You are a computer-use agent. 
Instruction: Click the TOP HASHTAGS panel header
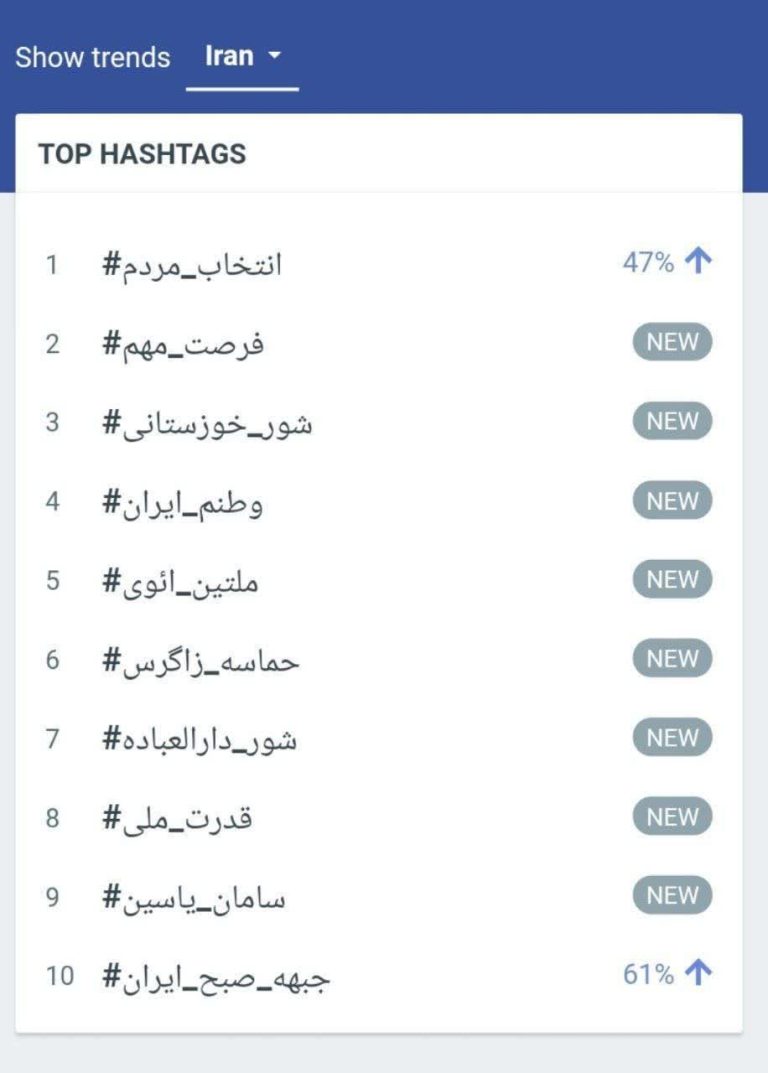pyautogui.click(x=142, y=154)
